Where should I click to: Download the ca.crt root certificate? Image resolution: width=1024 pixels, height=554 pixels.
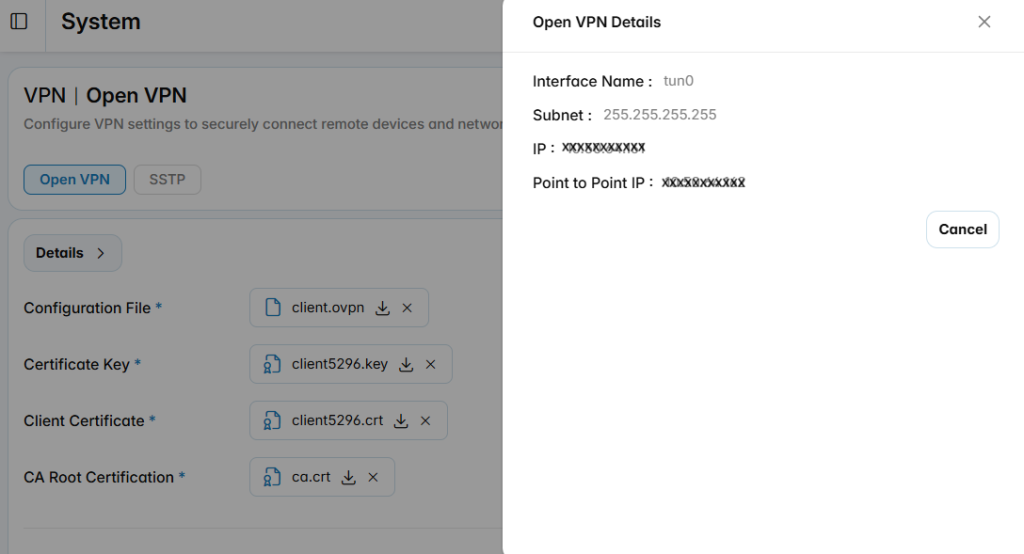click(x=349, y=478)
